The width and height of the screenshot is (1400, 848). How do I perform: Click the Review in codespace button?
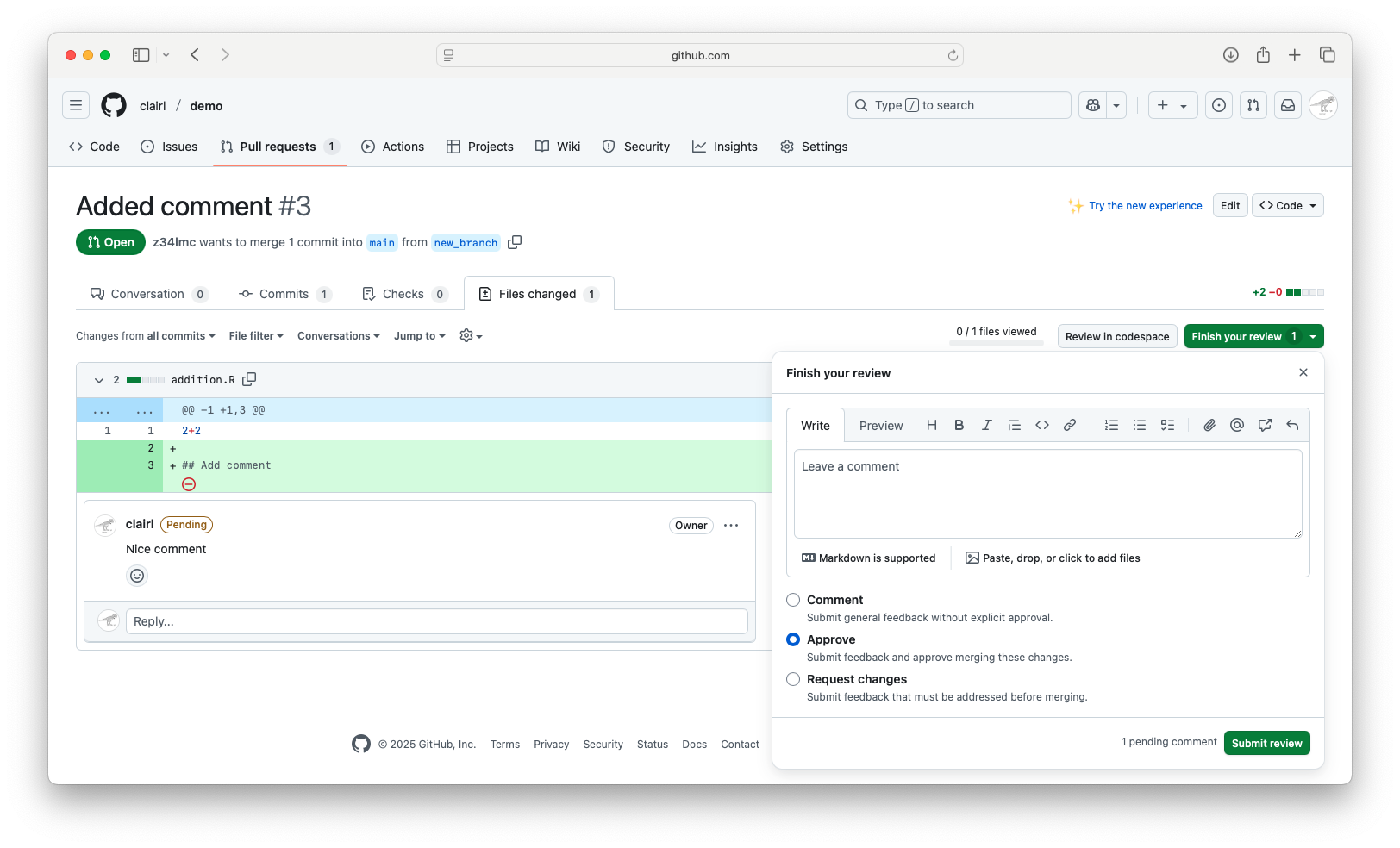(1116, 337)
